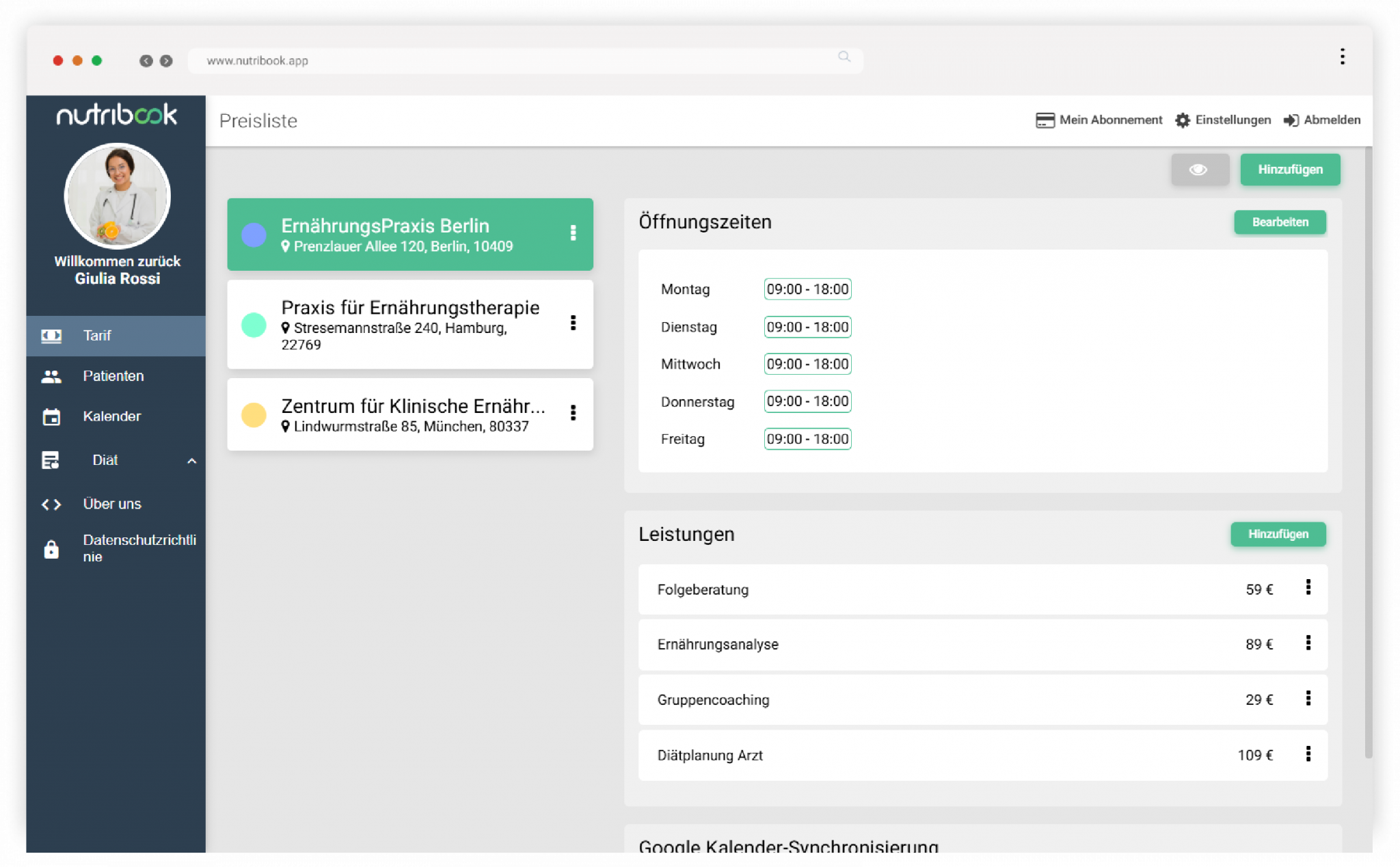Toggle the eye visibility button
The width and height of the screenshot is (1400, 867).
pyautogui.click(x=1199, y=170)
